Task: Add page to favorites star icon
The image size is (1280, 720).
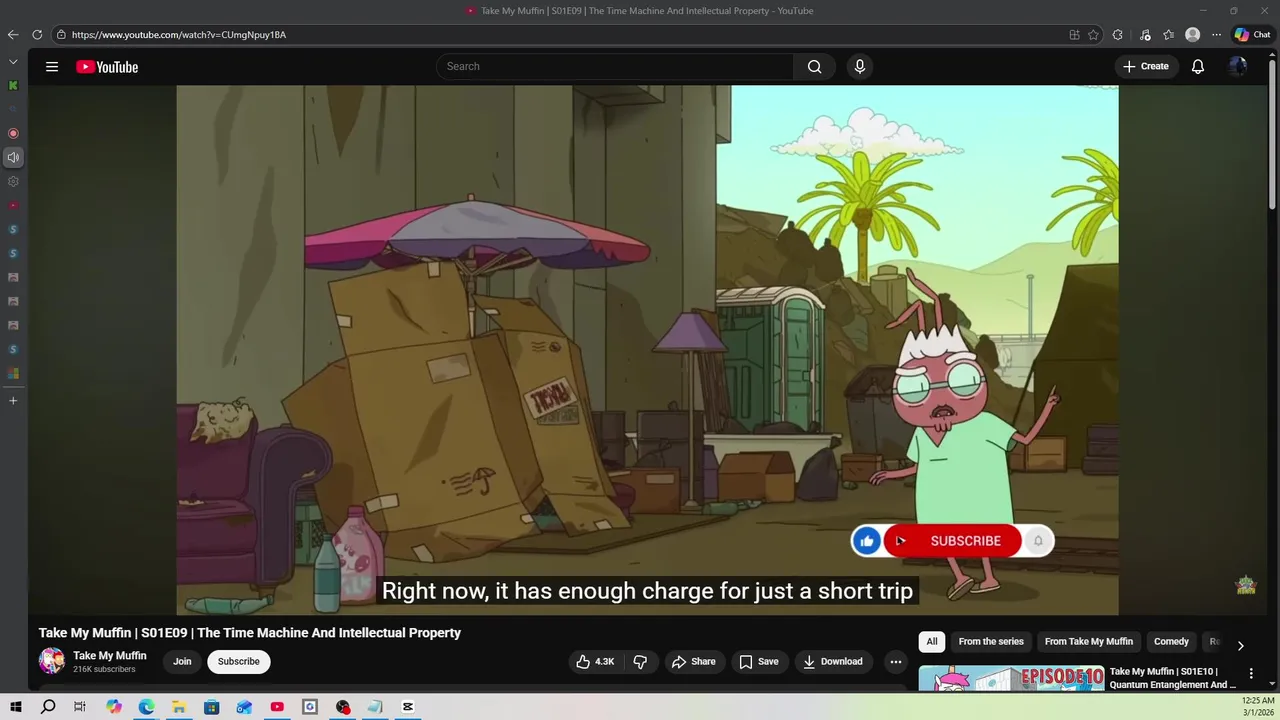Action: point(1094,35)
